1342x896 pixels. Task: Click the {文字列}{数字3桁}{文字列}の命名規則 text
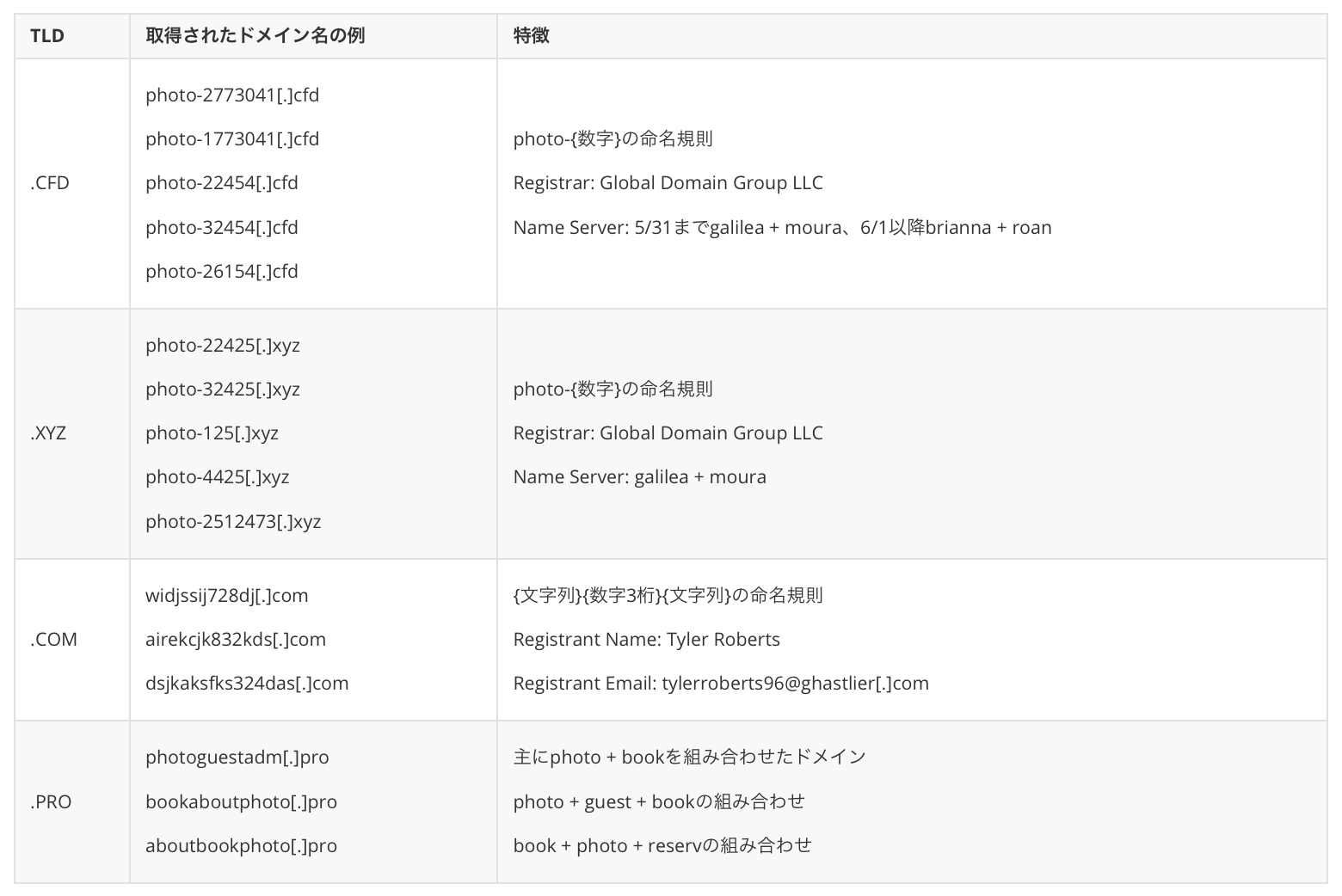pos(668,596)
